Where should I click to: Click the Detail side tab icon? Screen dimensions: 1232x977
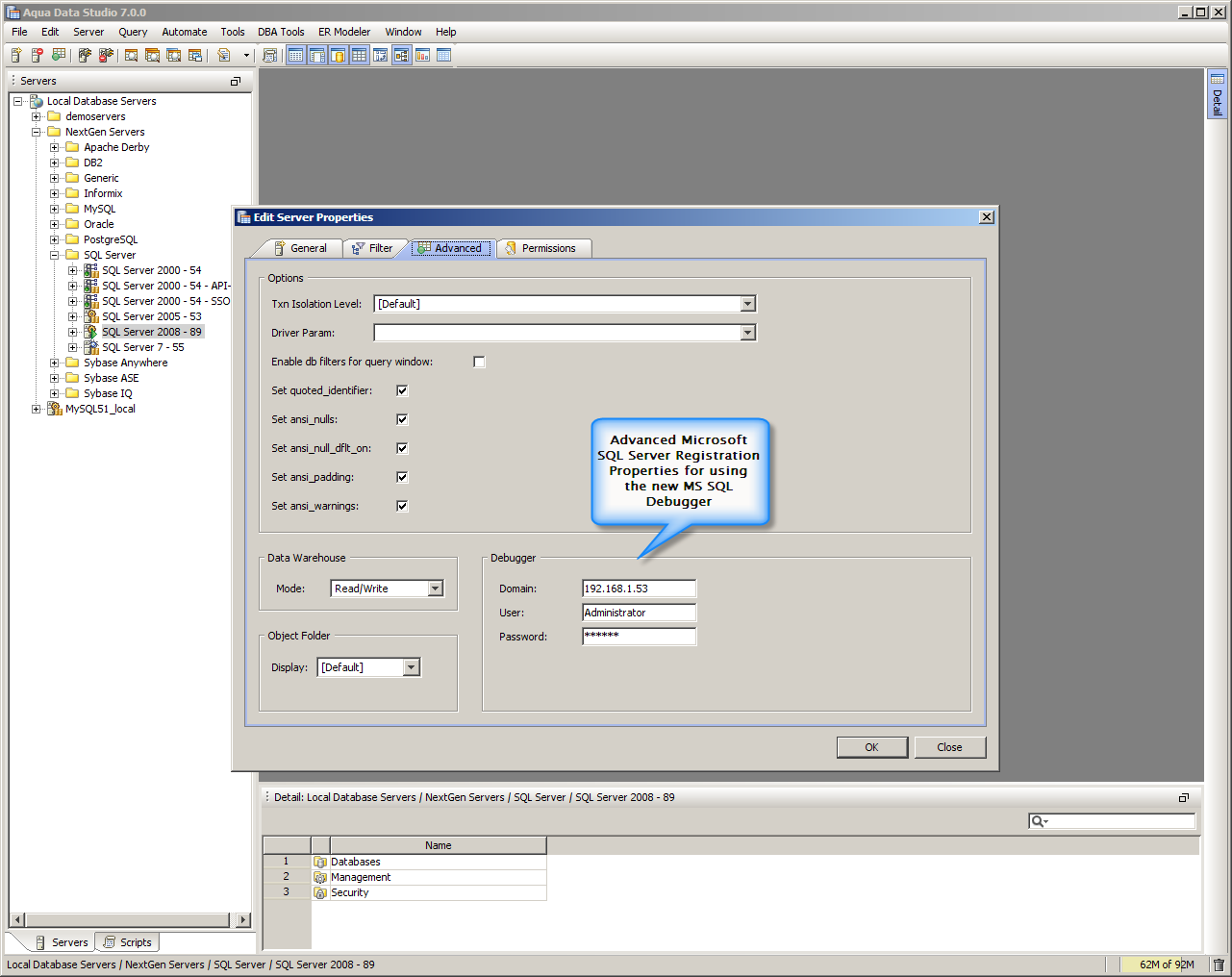coord(1217,79)
